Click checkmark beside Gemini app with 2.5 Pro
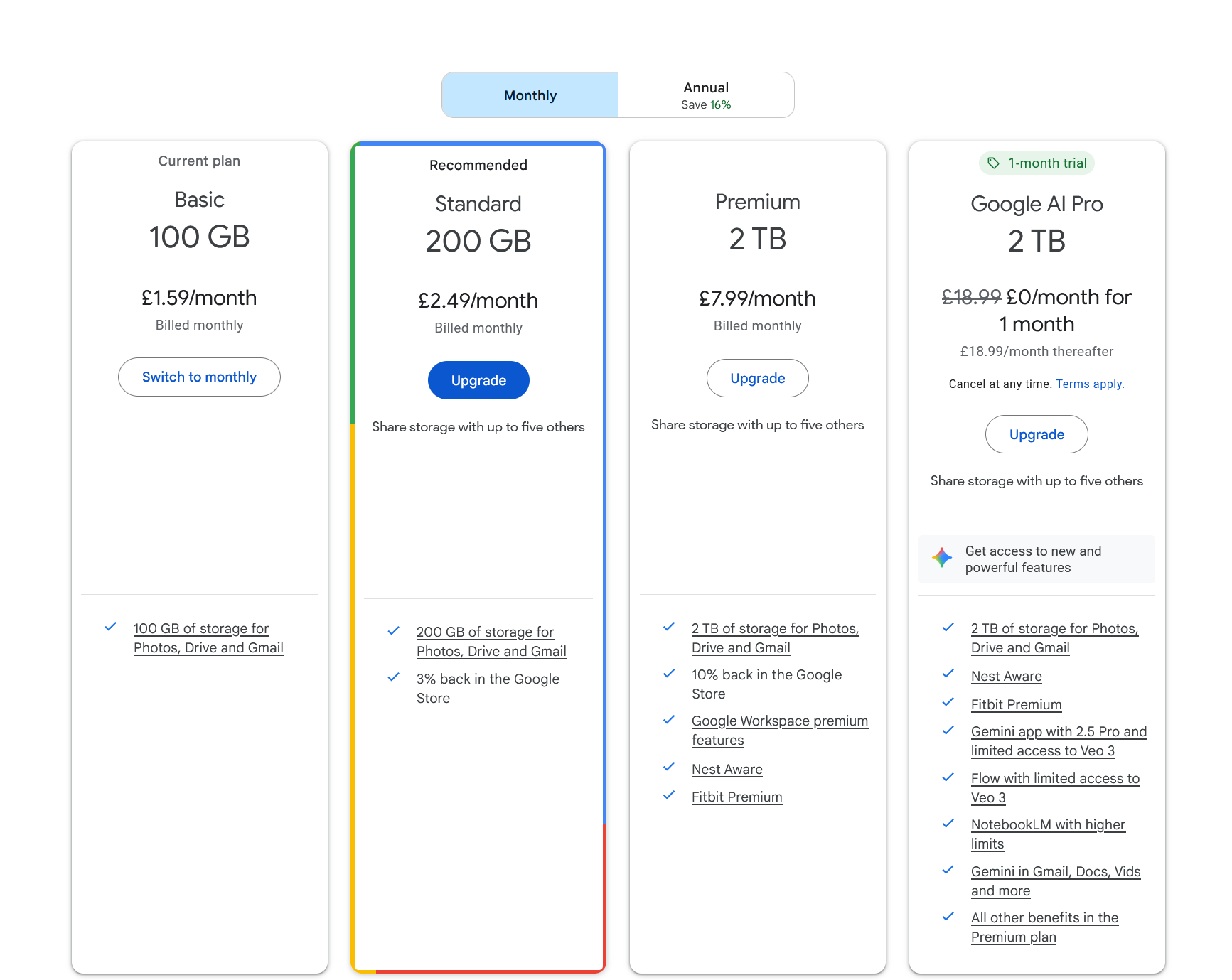This screenshot has width=1232, height=980. [948, 730]
